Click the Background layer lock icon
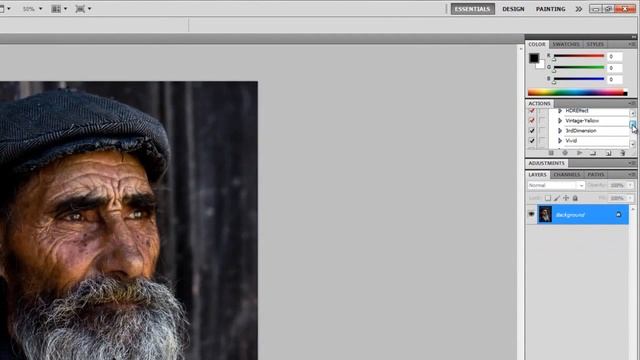 618,214
